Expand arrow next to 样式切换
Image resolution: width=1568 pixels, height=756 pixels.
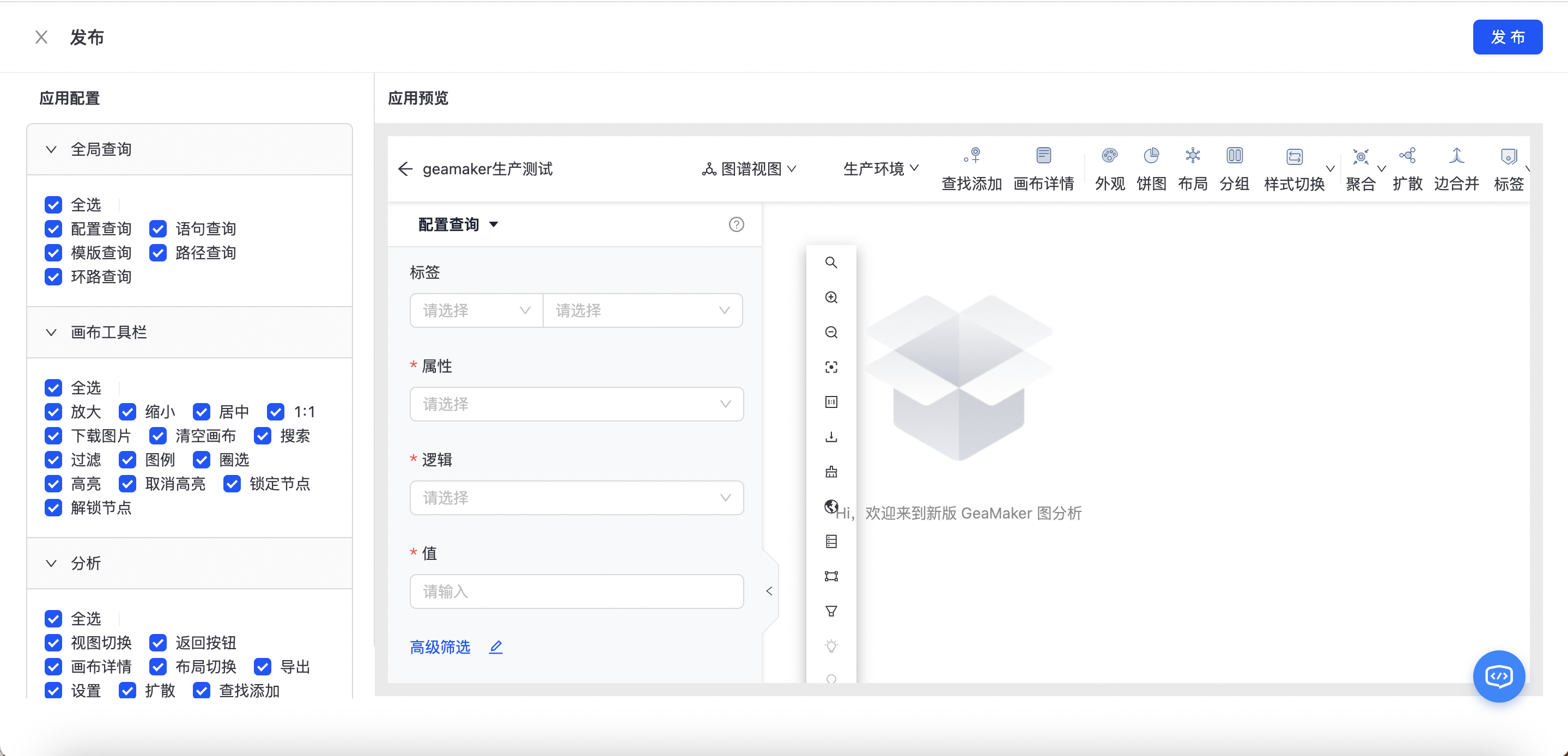[x=1330, y=169]
